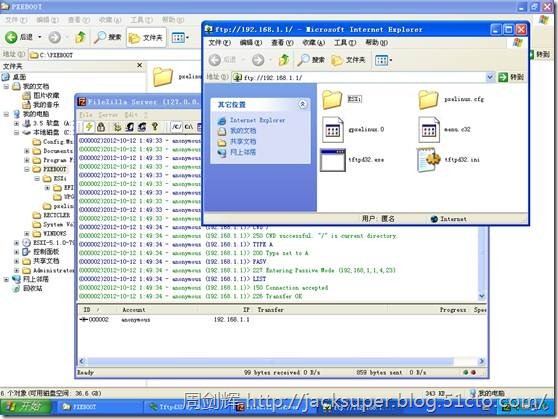
Task: Click the Start button on the taskbar
Action: (26, 407)
